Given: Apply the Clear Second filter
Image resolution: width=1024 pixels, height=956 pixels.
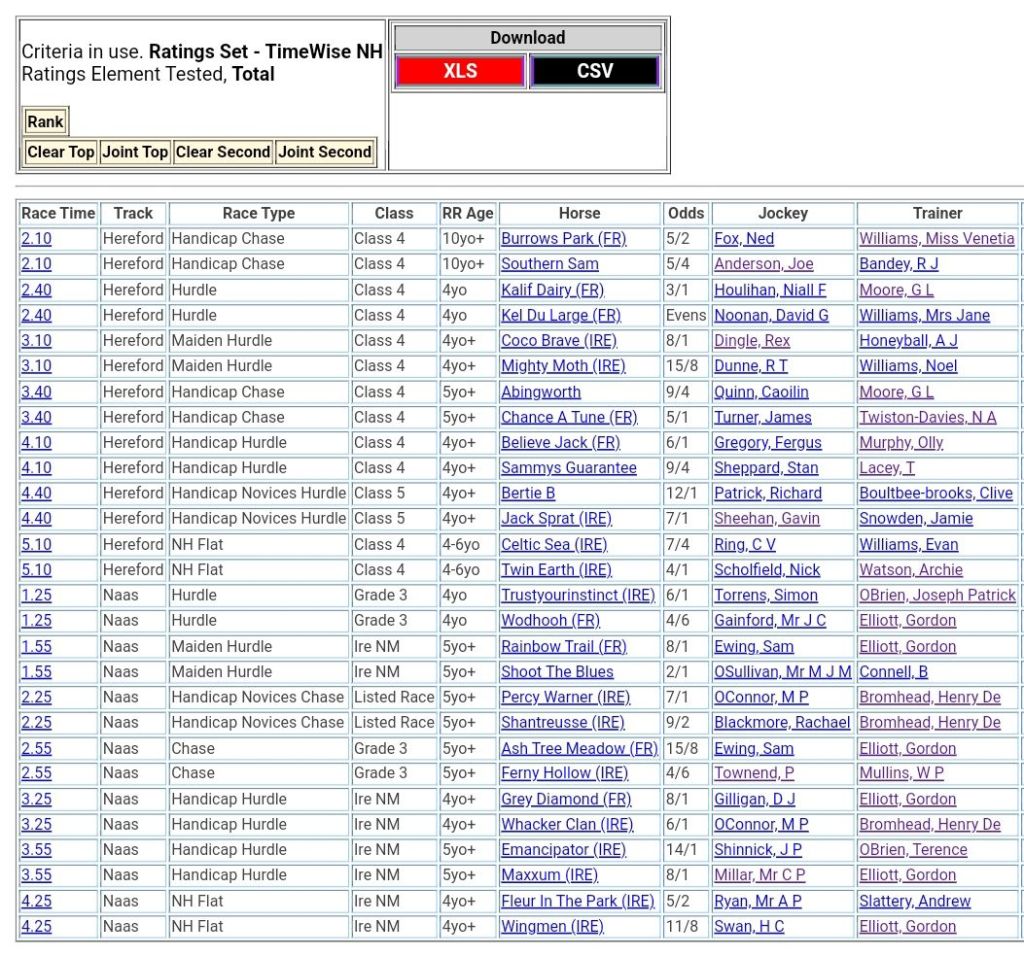Looking at the screenshot, I should point(223,152).
